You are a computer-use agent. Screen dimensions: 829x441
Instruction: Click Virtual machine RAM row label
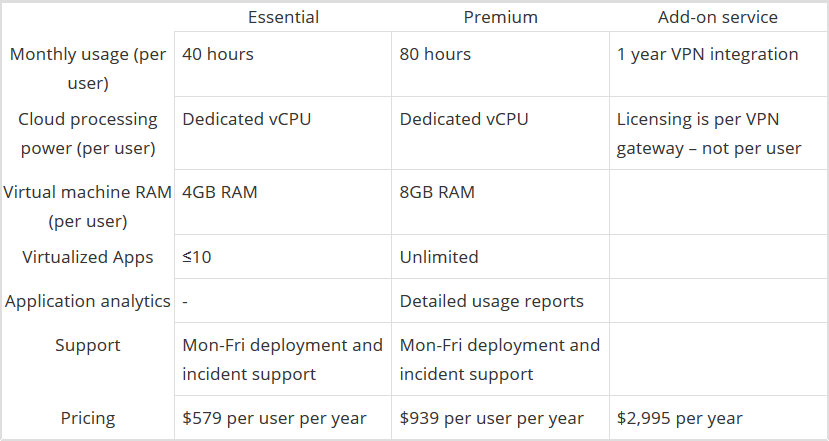pos(88,206)
